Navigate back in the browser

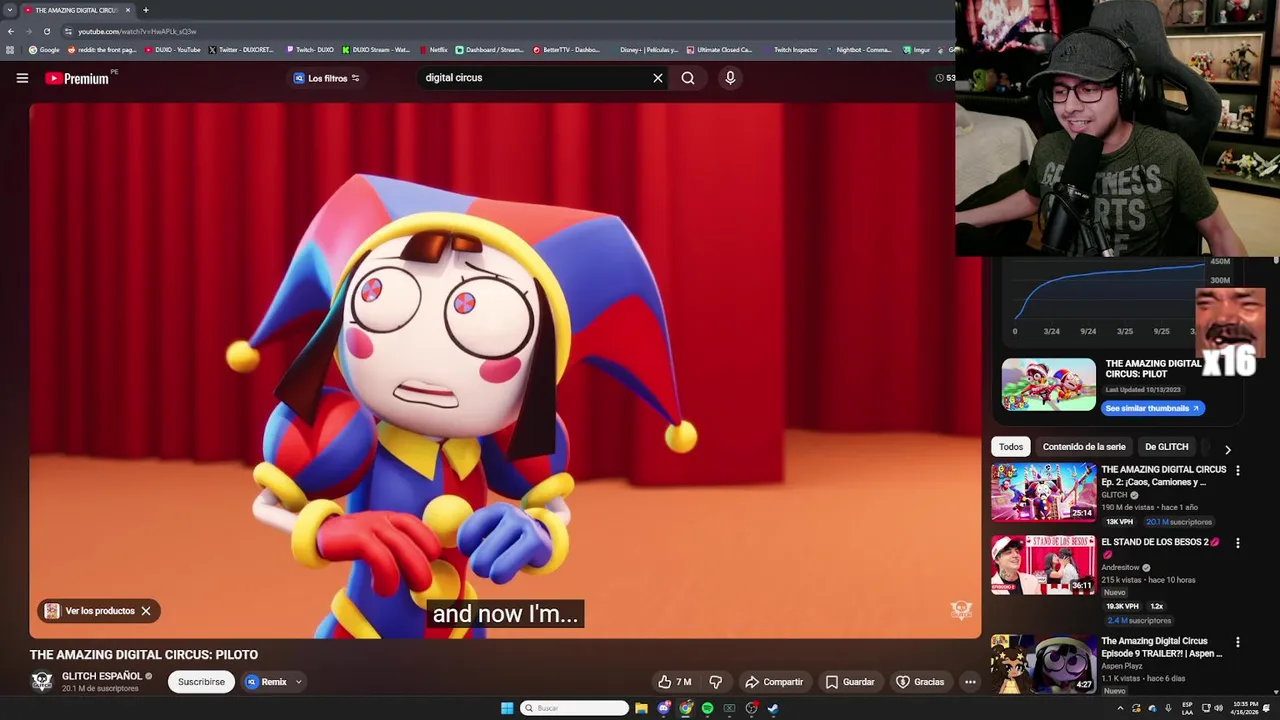pyautogui.click(x=11, y=31)
